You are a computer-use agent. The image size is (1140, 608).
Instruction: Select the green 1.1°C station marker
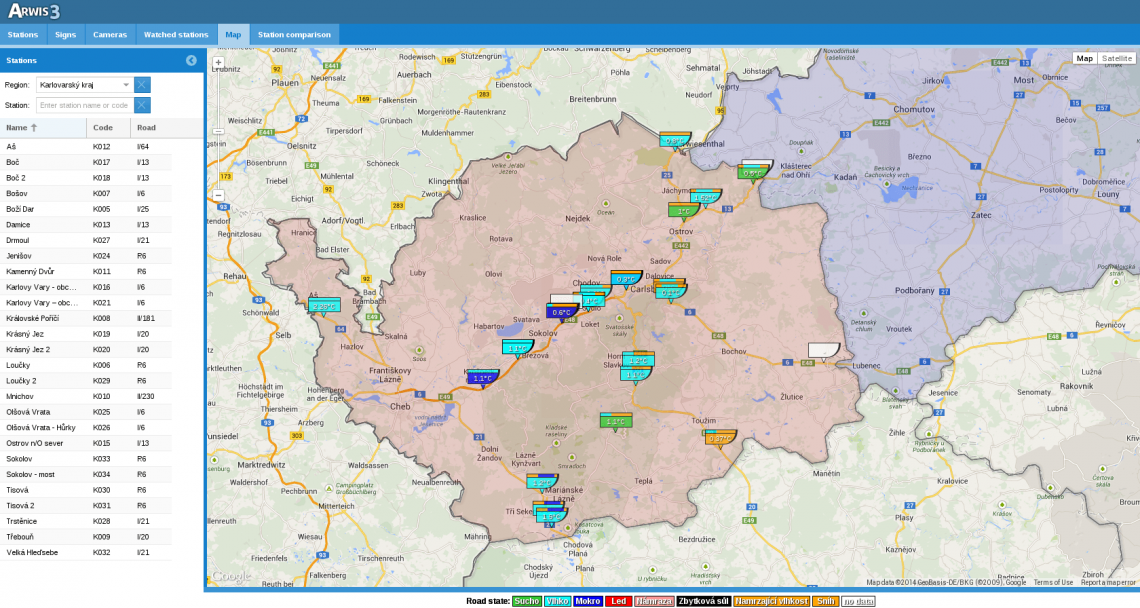616,422
